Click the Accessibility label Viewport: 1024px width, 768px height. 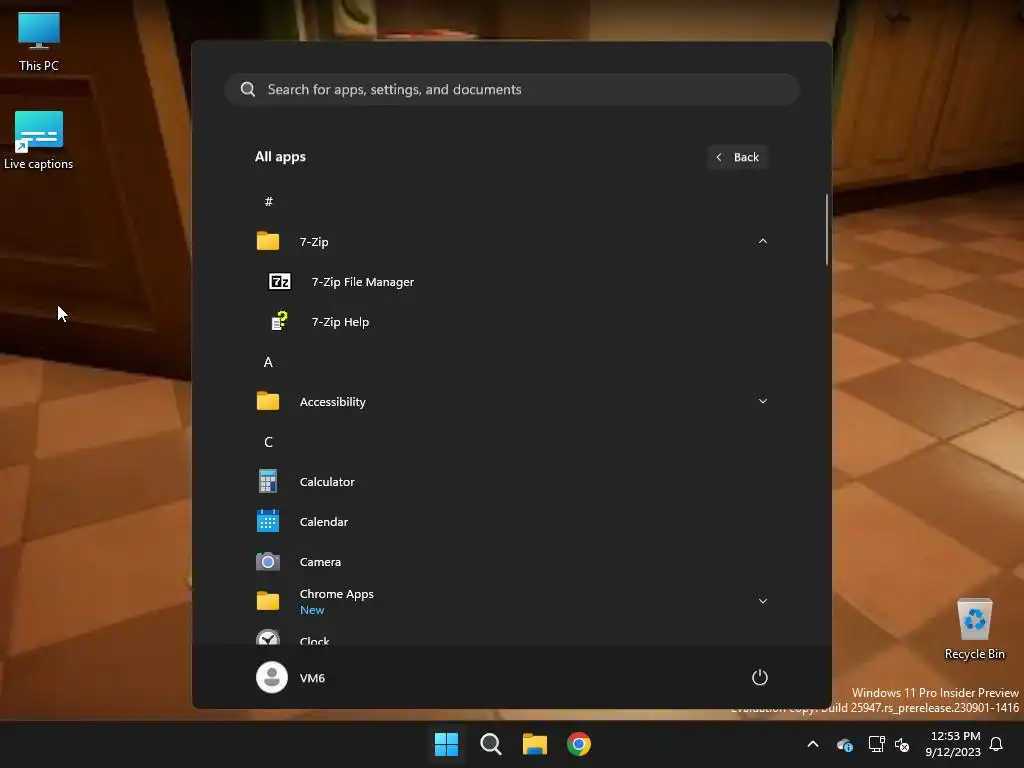click(332, 402)
